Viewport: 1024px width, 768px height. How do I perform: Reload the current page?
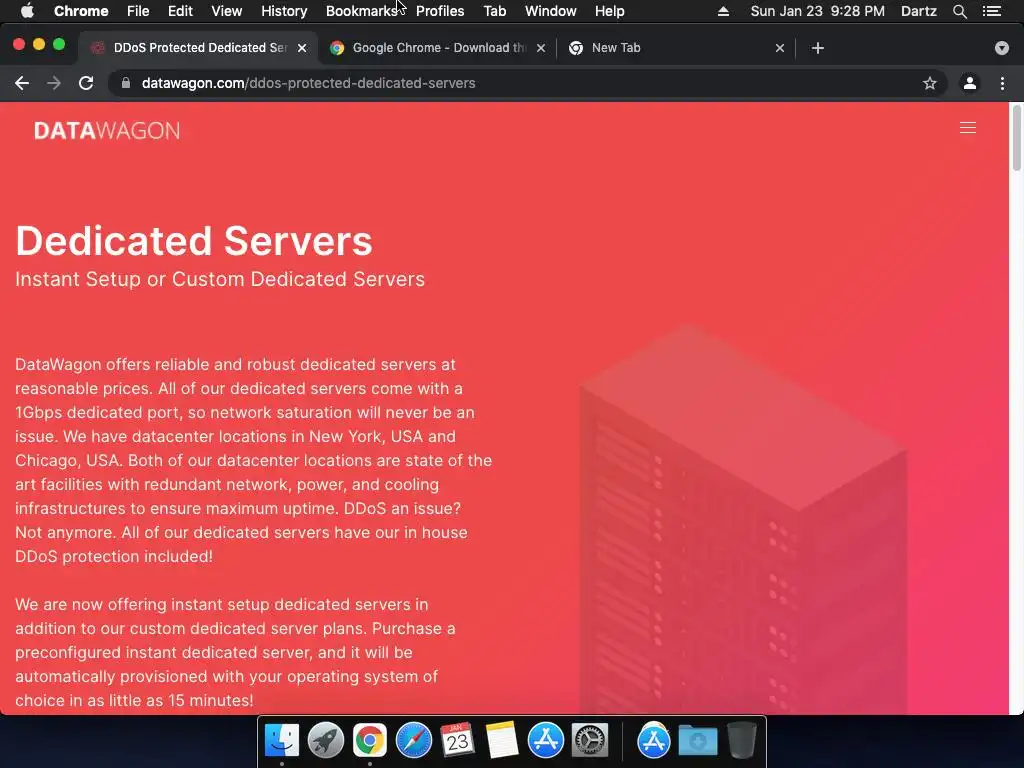86,83
